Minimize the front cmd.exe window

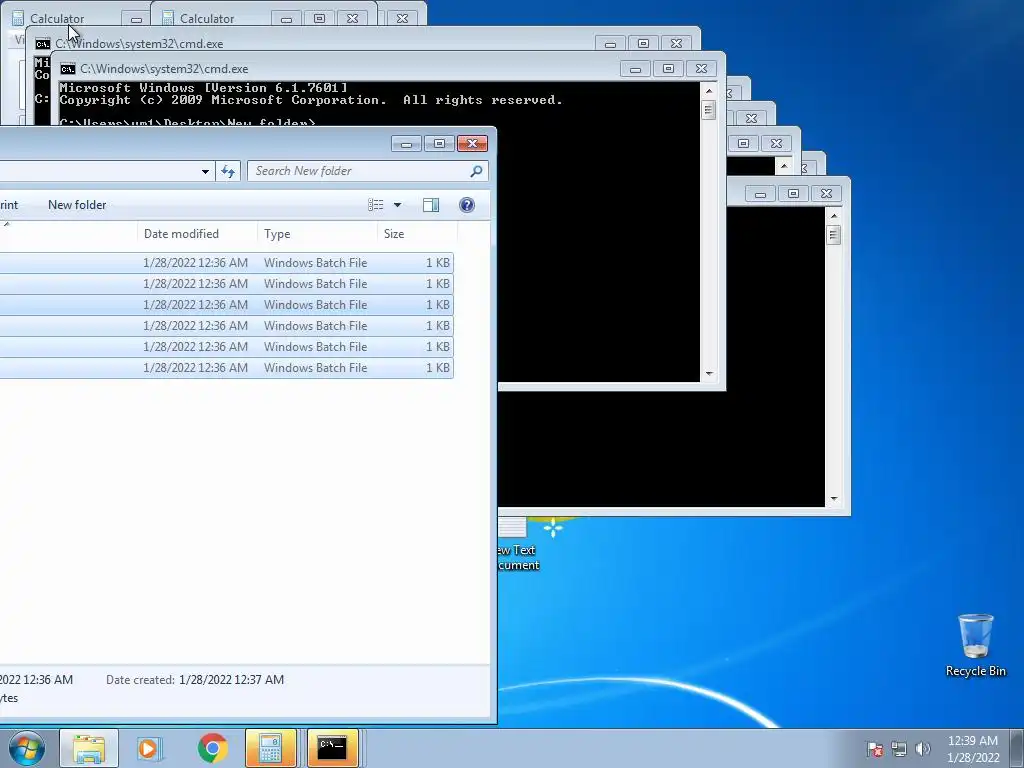[635, 69]
